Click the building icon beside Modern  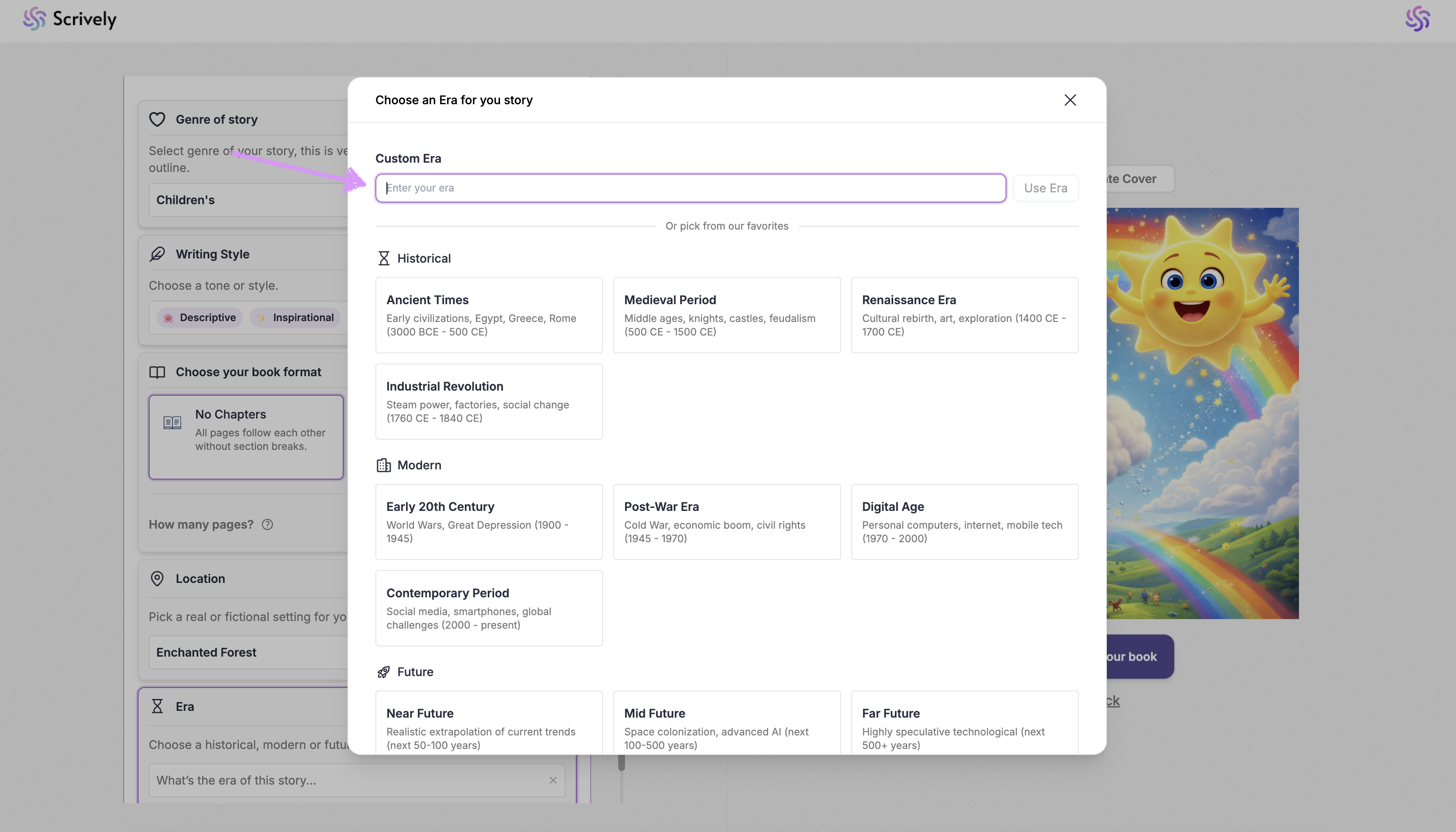[383, 465]
